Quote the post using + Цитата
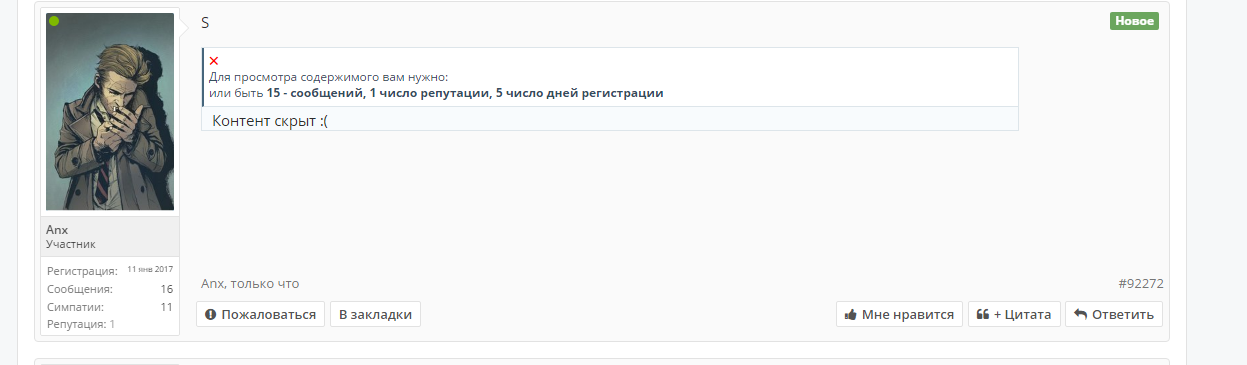This screenshot has width=1247, height=365. [x=1014, y=314]
